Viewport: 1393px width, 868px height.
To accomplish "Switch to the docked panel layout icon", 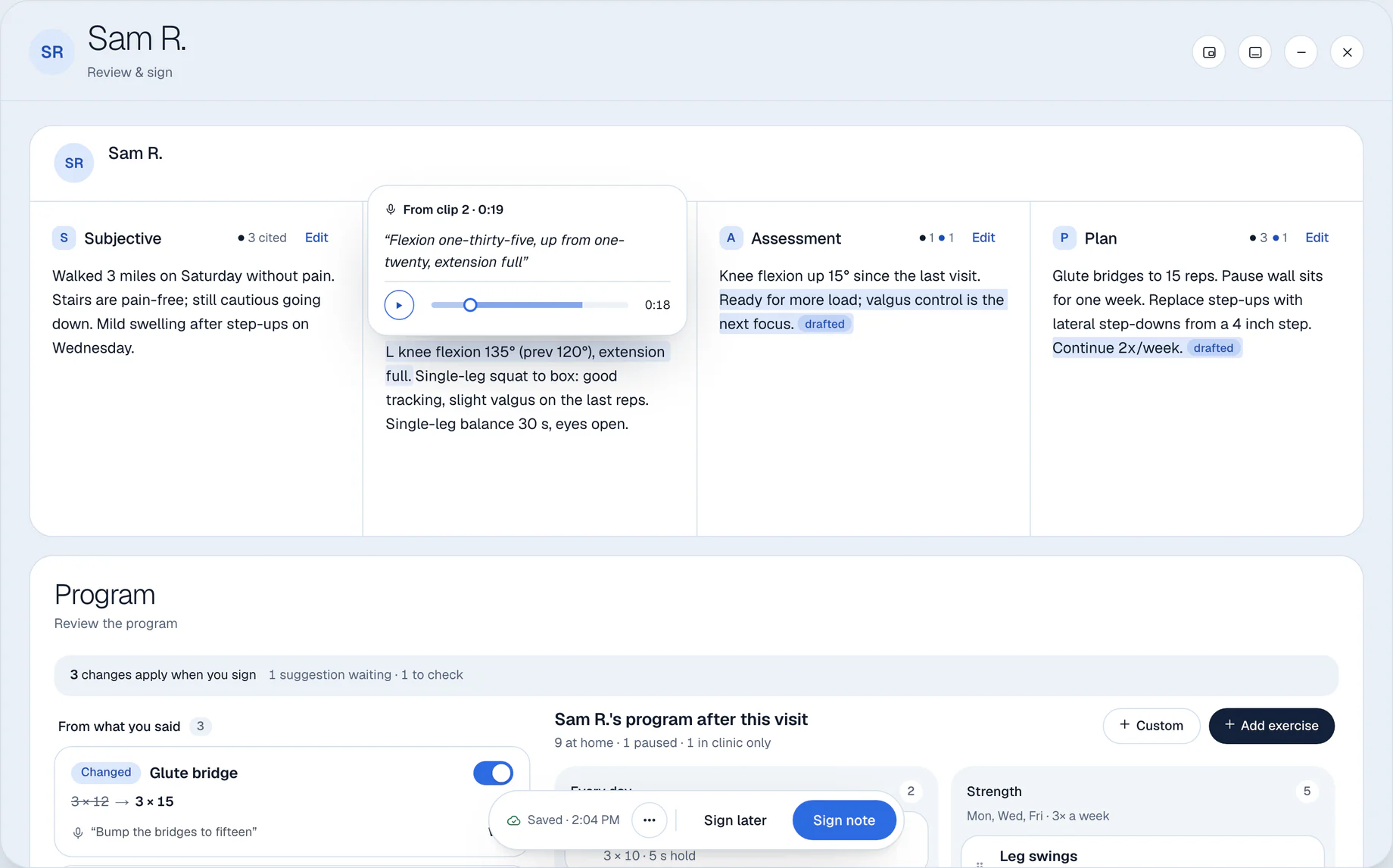I will 1255,52.
